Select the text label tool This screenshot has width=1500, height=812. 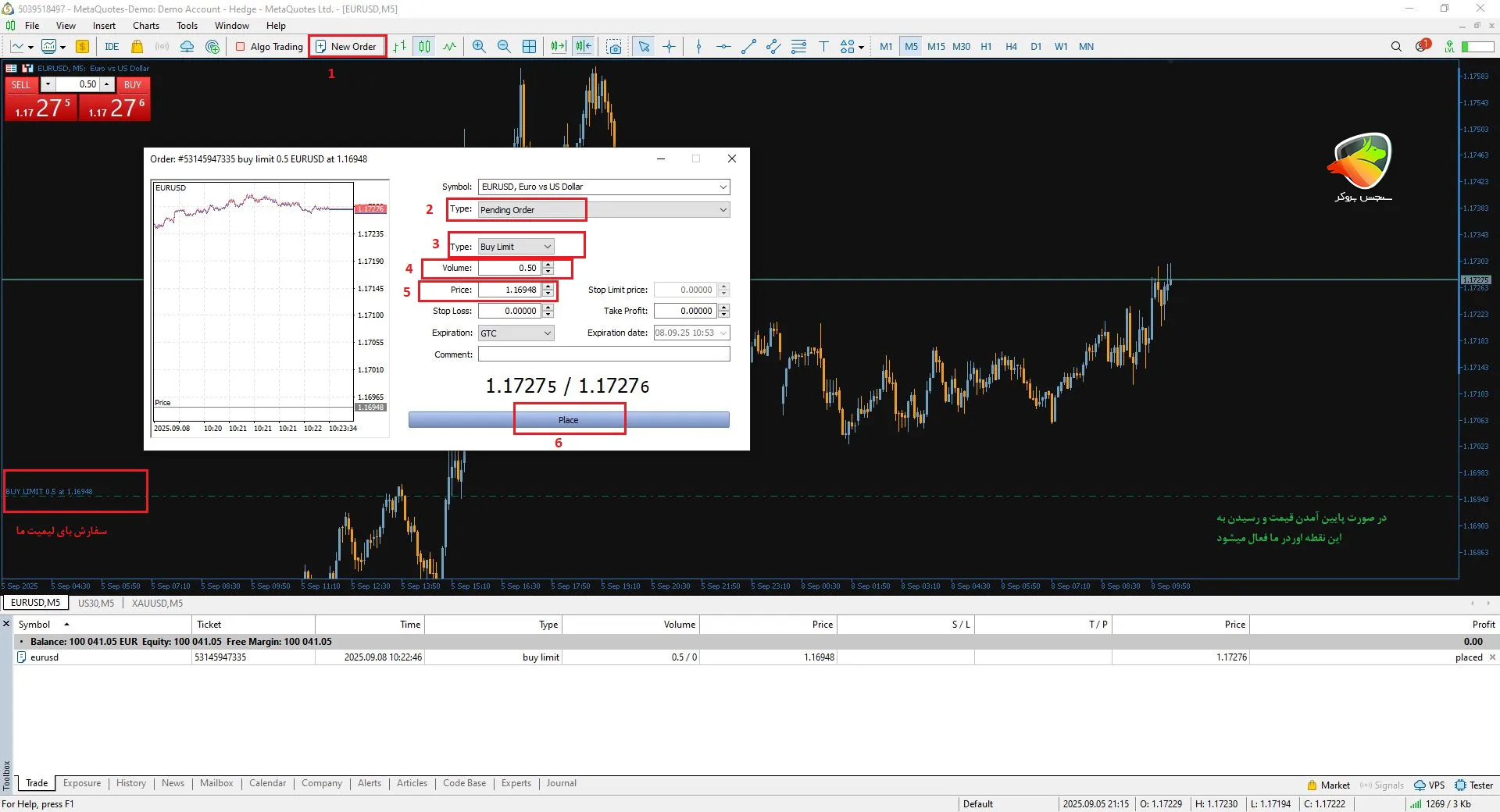823,47
